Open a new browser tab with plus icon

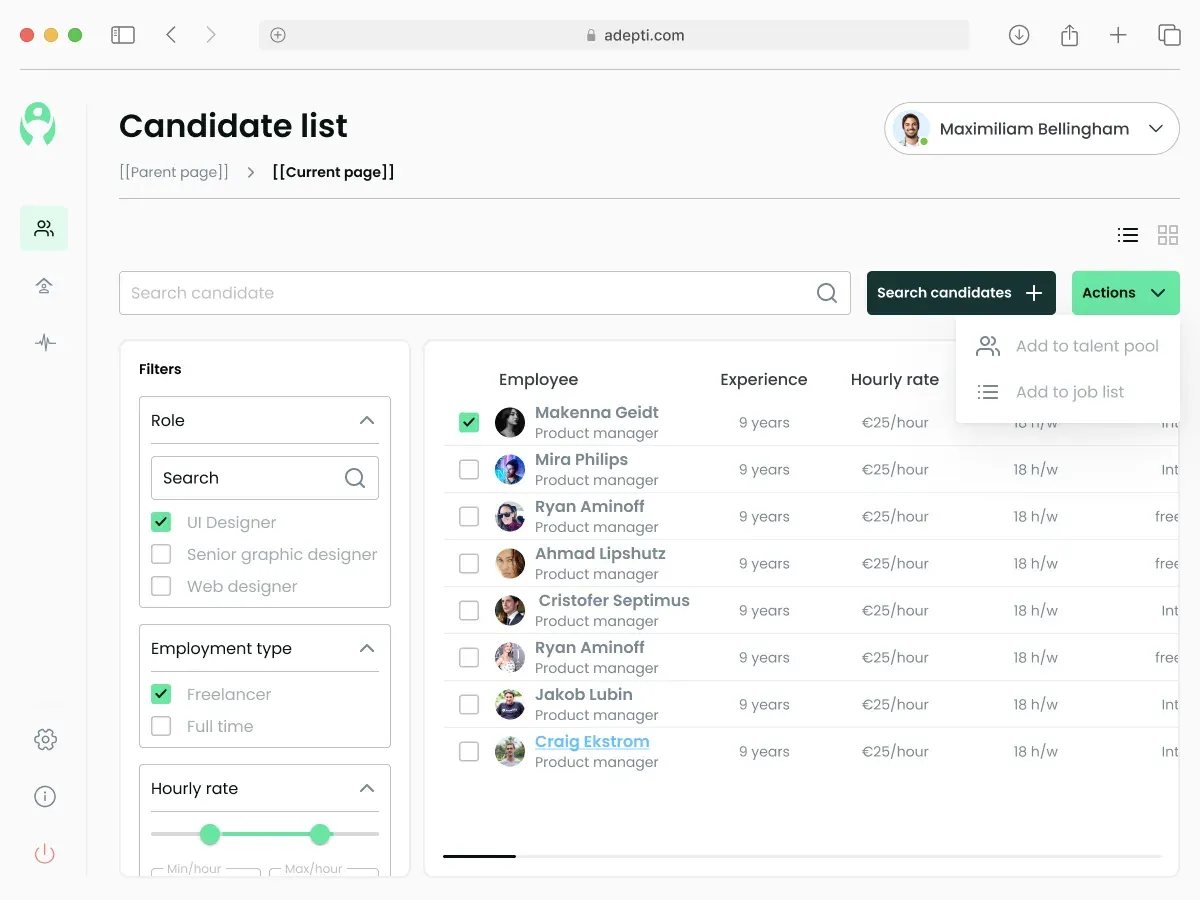pyautogui.click(x=1118, y=35)
